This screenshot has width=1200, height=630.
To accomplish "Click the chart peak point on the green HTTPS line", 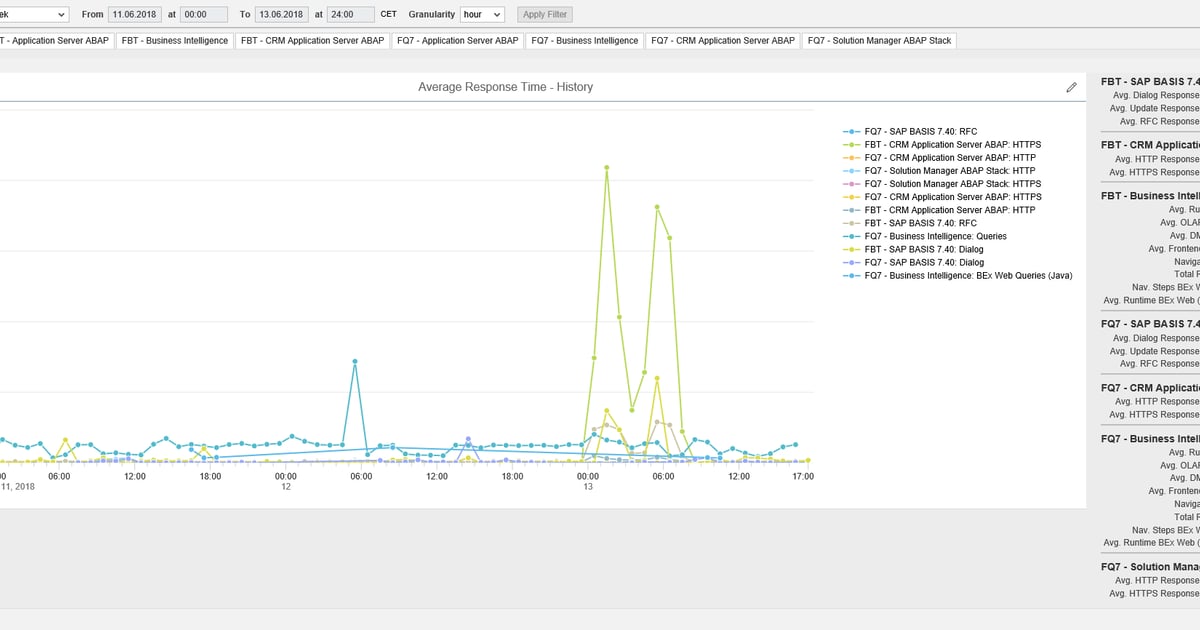I will point(605,168).
